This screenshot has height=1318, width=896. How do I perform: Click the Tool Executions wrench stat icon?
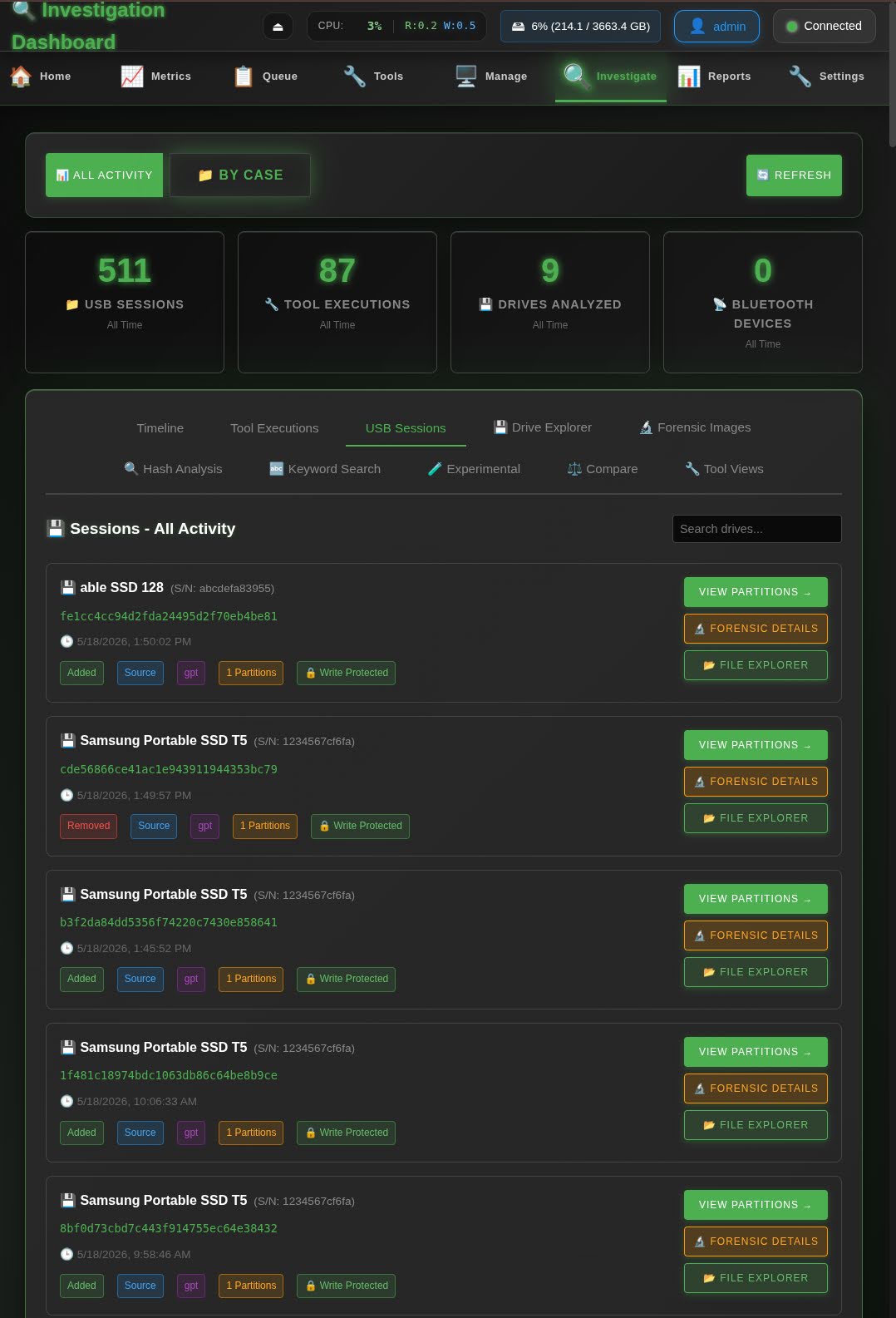[272, 305]
